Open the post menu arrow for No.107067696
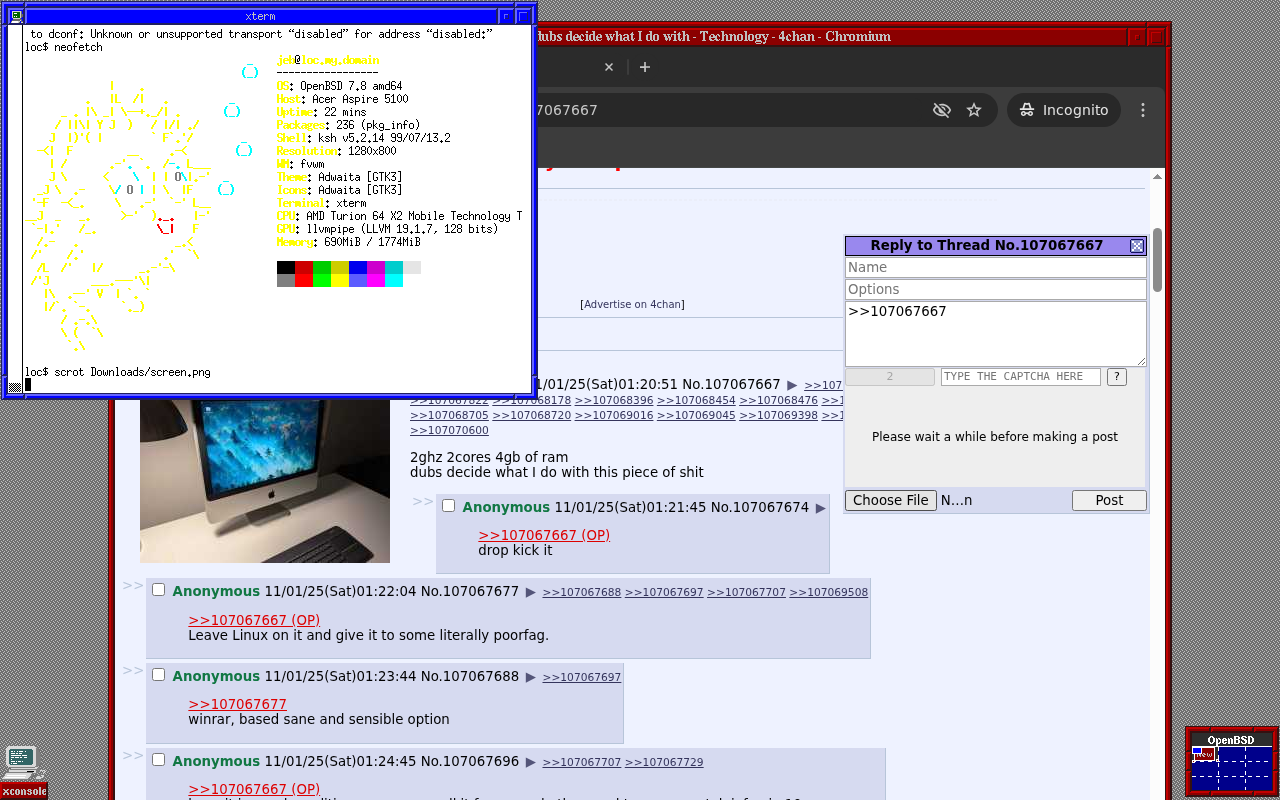 (531, 762)
